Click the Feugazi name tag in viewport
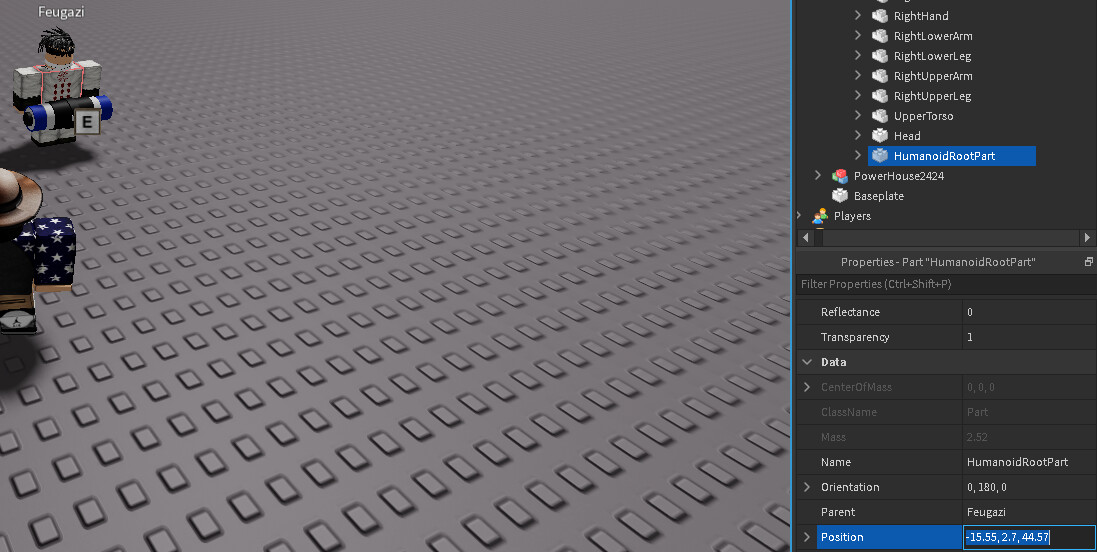The height and width of the screenshot is (552, 1097). (61, 12)
